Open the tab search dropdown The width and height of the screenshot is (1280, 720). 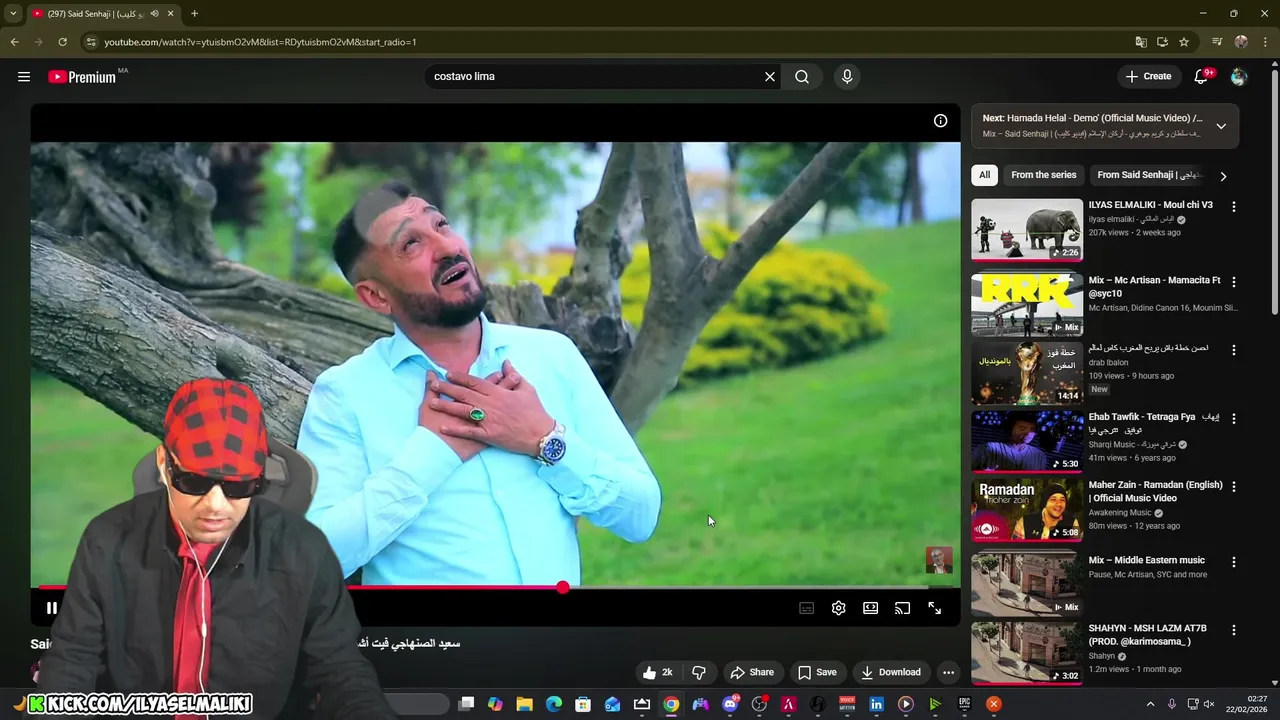click(x=13, y=14)
